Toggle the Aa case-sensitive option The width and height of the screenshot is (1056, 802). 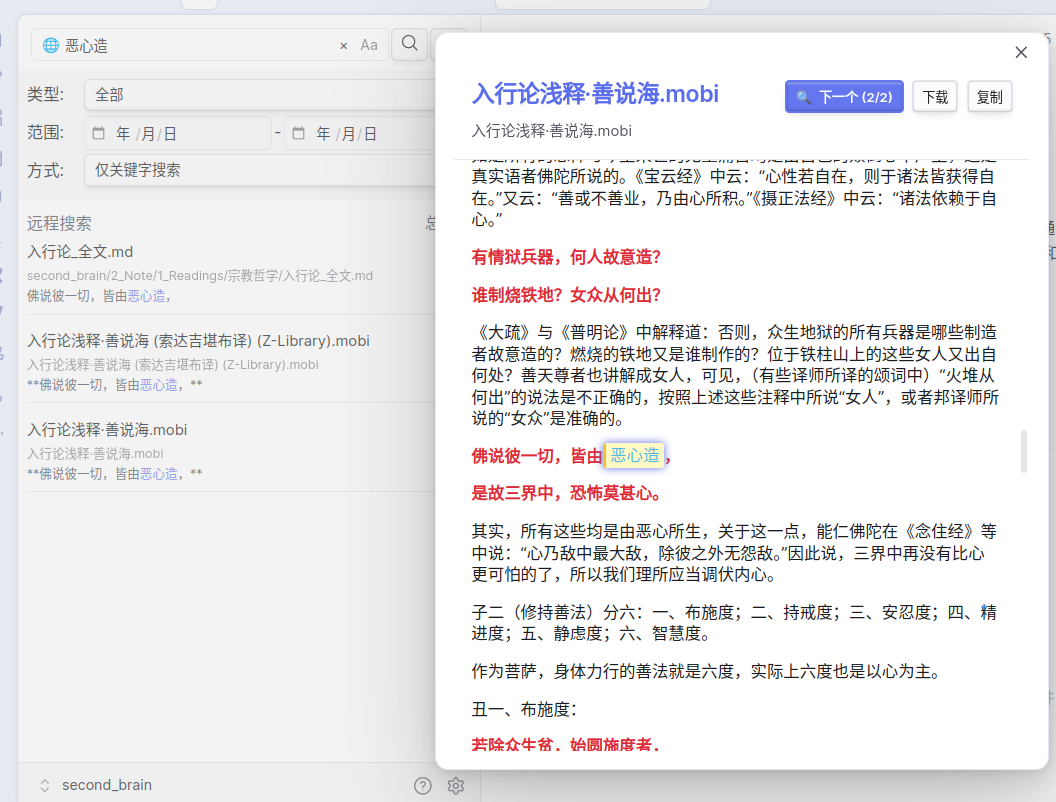coord(368,45)
